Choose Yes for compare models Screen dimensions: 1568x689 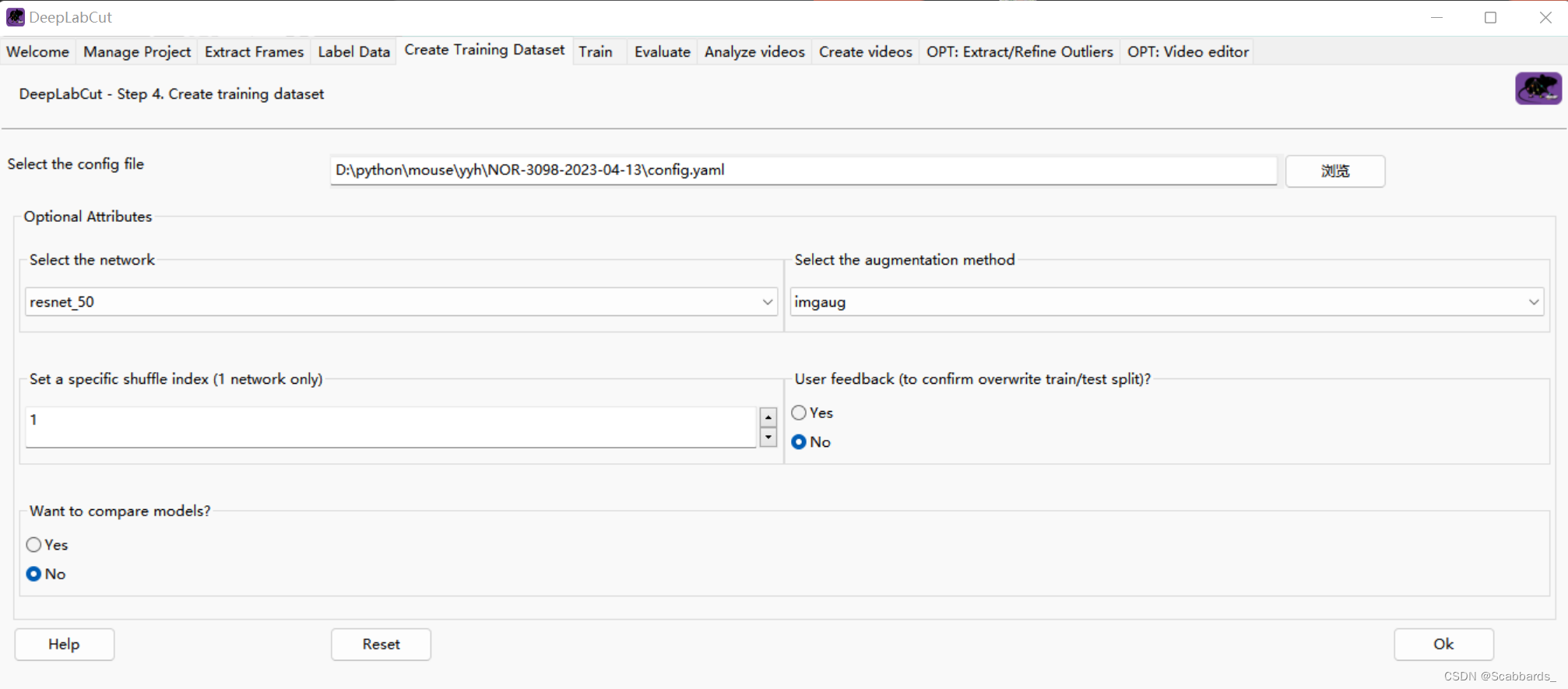(47, 545)
